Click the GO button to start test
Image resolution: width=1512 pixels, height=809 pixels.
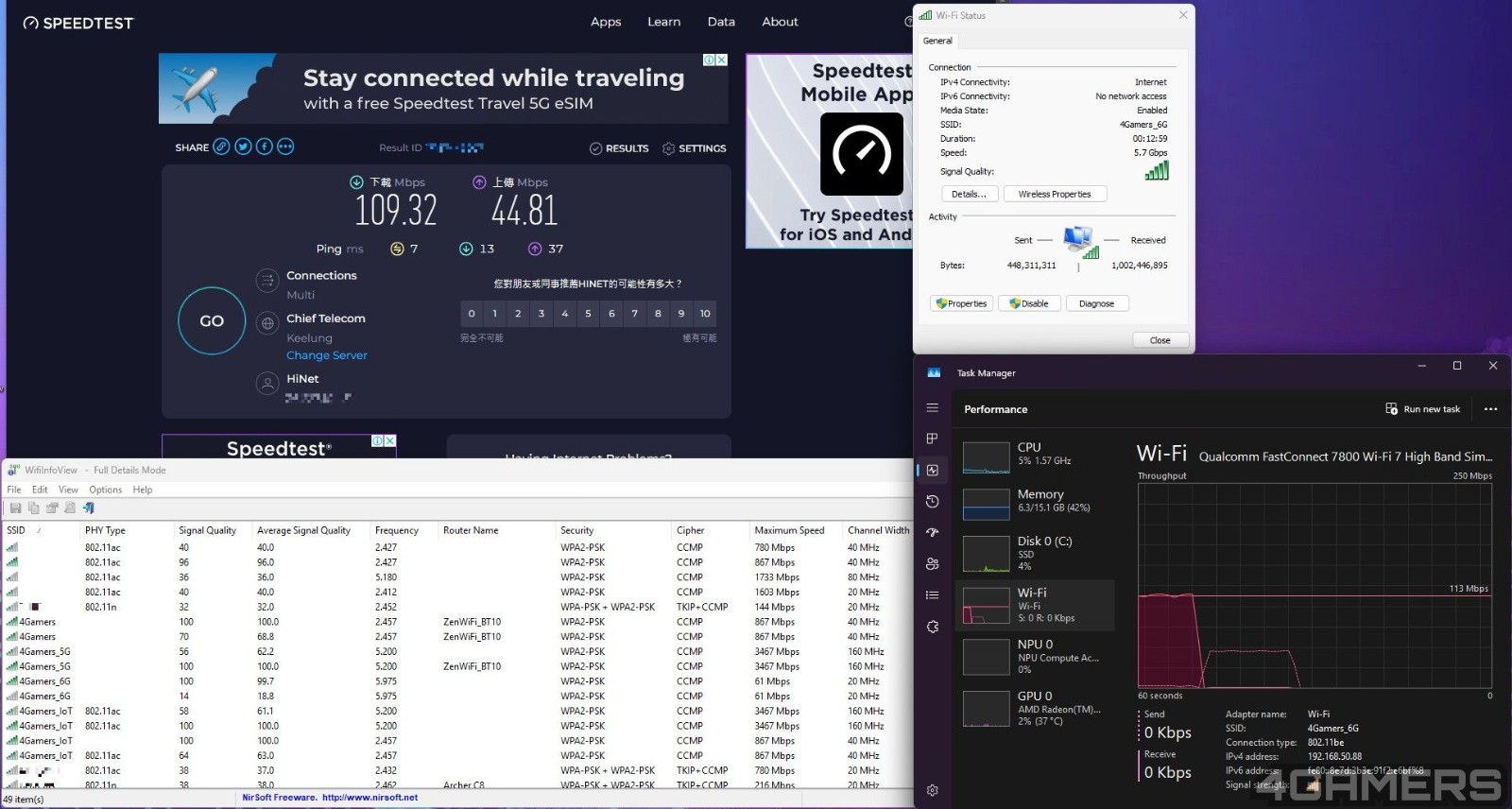pyautogui.click(x=212, y=321)
